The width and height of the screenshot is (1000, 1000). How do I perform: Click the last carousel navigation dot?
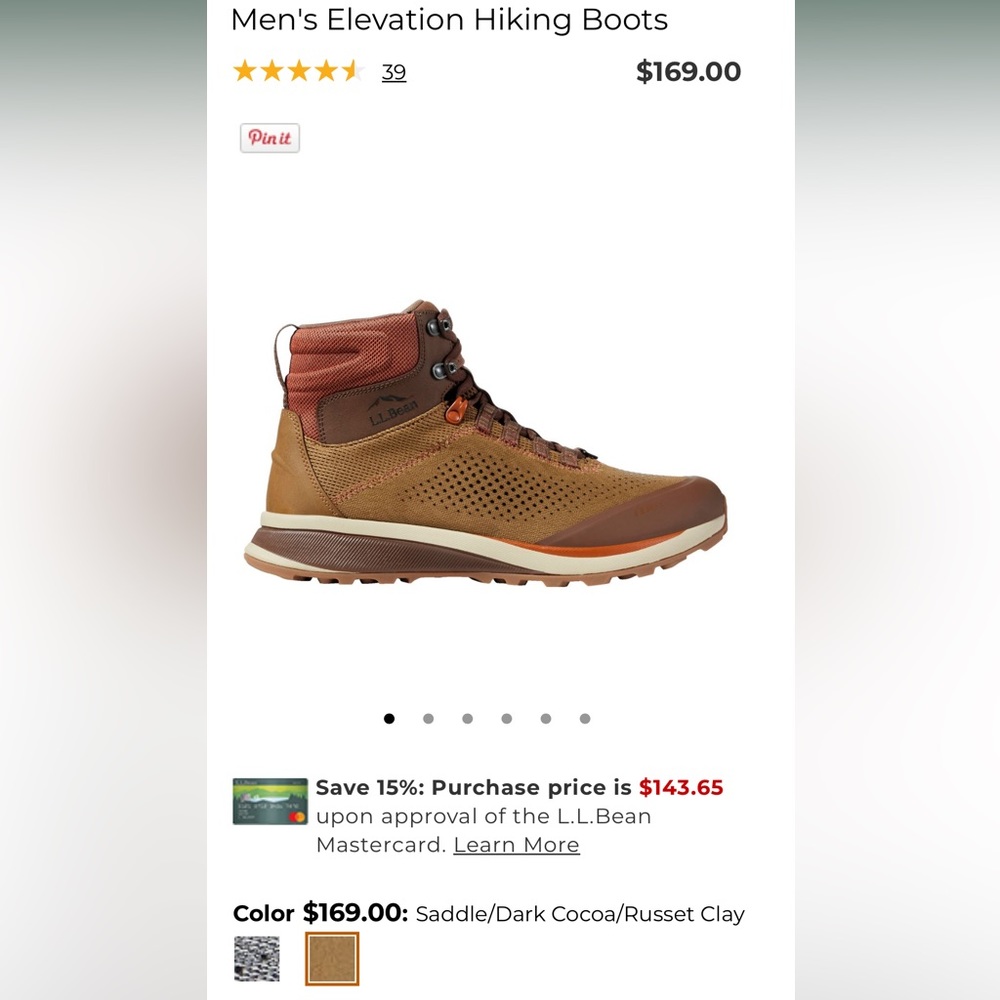click(x=584, y=718)
